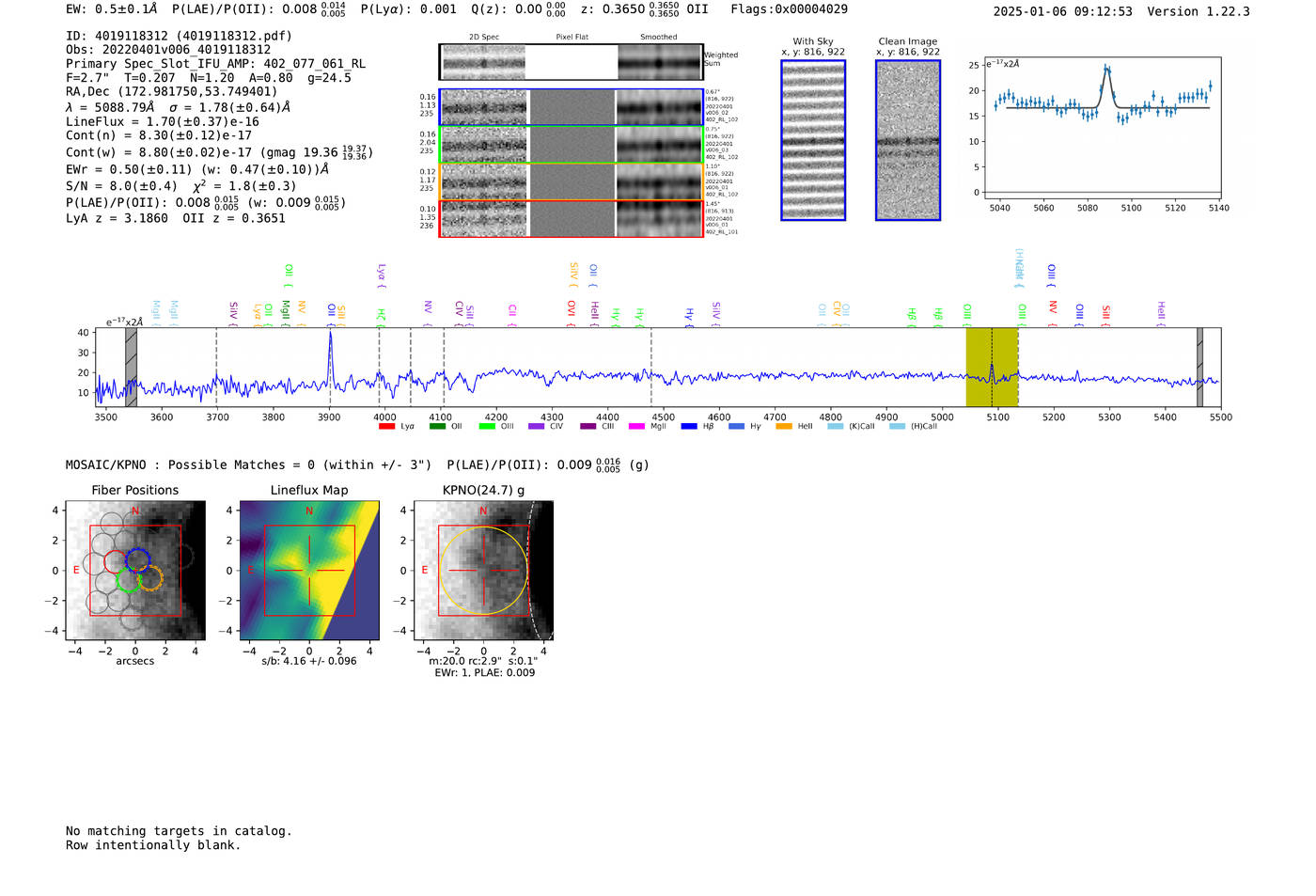Image resolution: width=1316 pixels, height=896 pixels.
Task: Click the Row intentionally blank text
Action: (x=153, y=845)
